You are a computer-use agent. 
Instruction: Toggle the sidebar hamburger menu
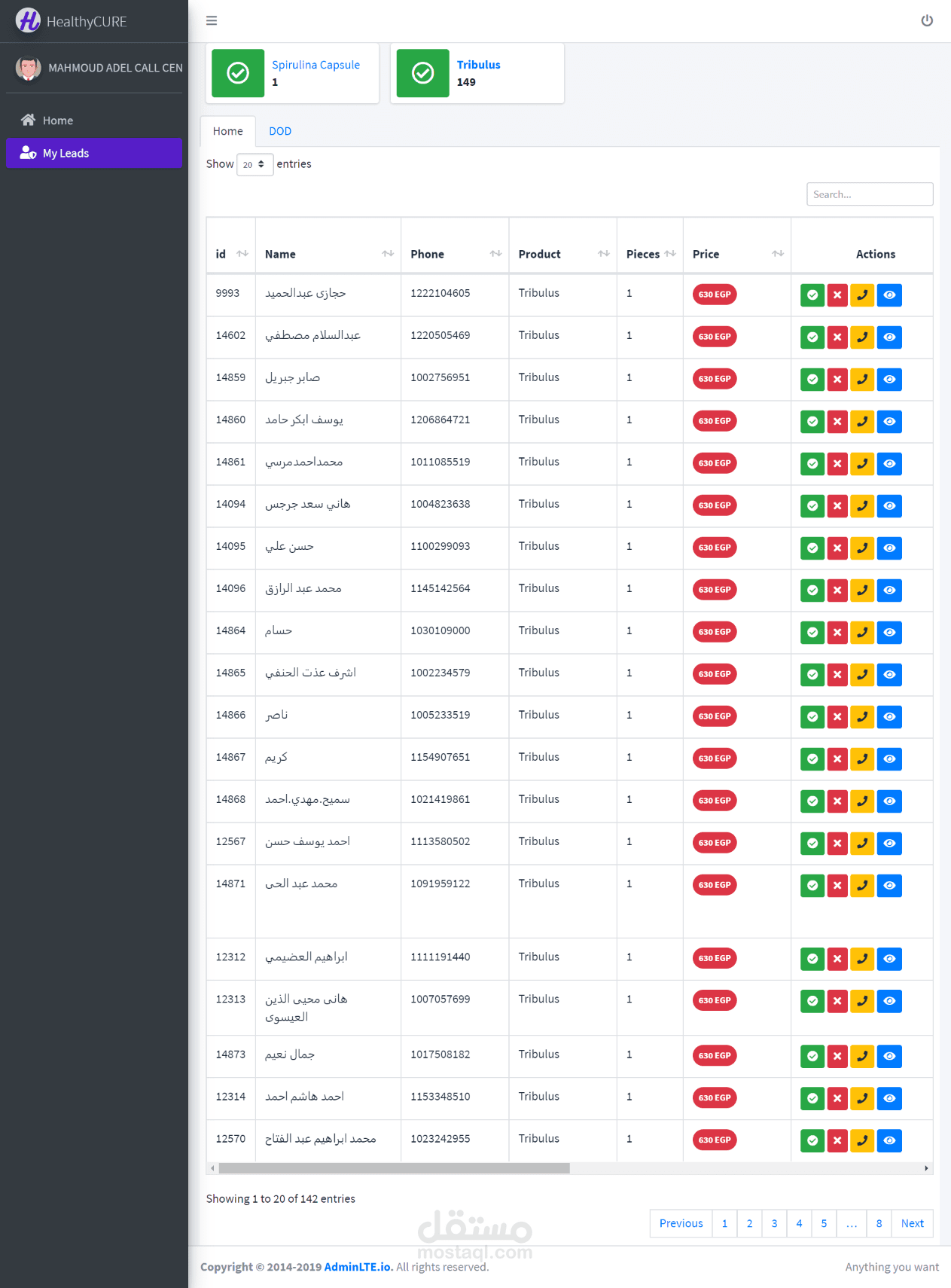click(212, 20)
